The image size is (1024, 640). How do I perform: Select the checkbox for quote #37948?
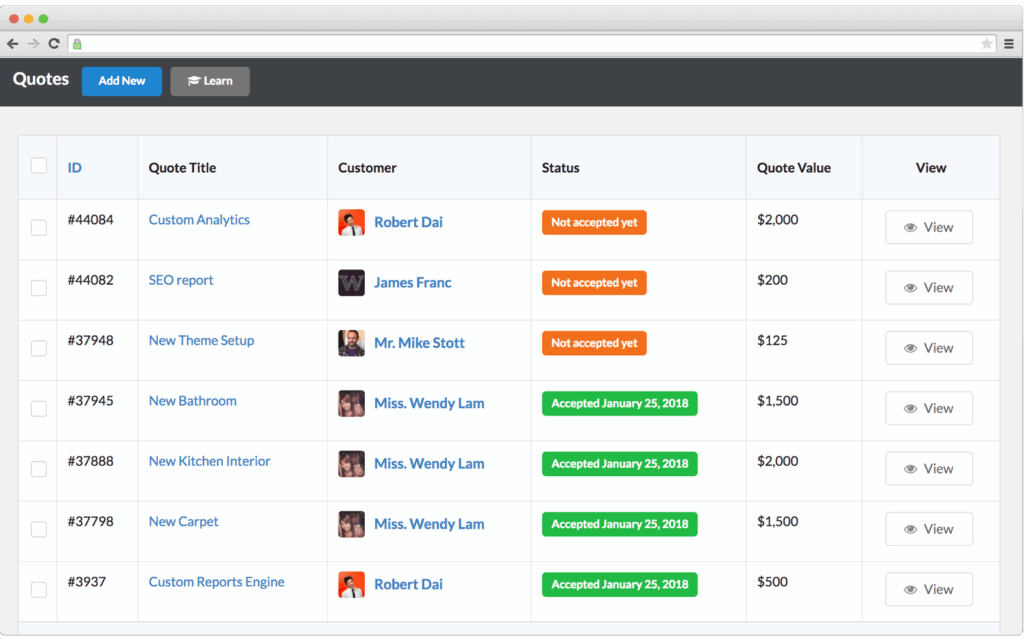39,348
